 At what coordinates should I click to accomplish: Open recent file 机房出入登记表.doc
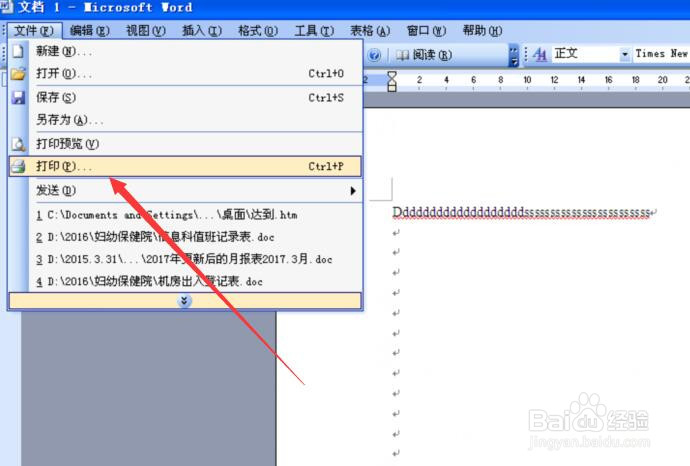(185, 281)
